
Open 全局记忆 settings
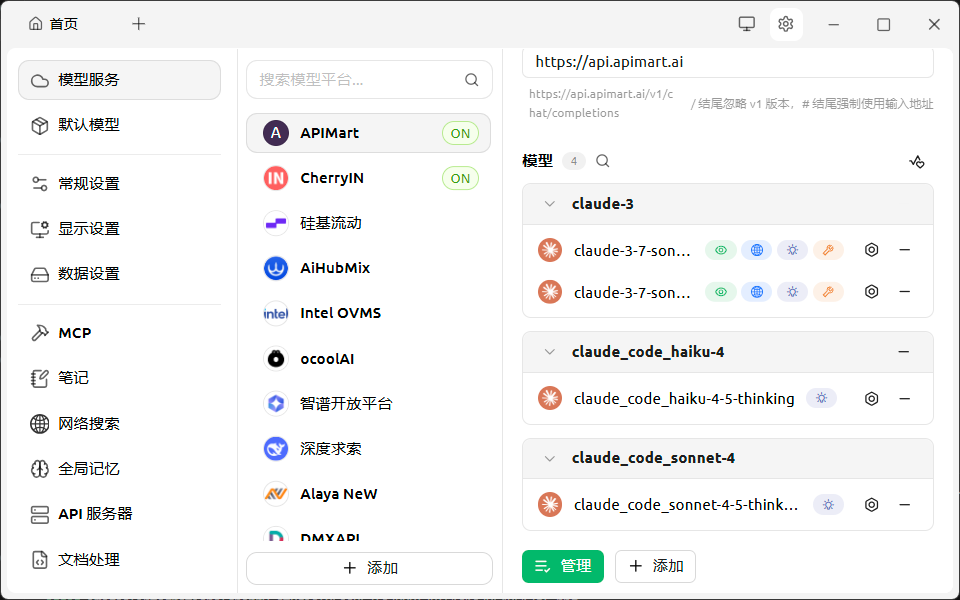click(x=119, y=469)
